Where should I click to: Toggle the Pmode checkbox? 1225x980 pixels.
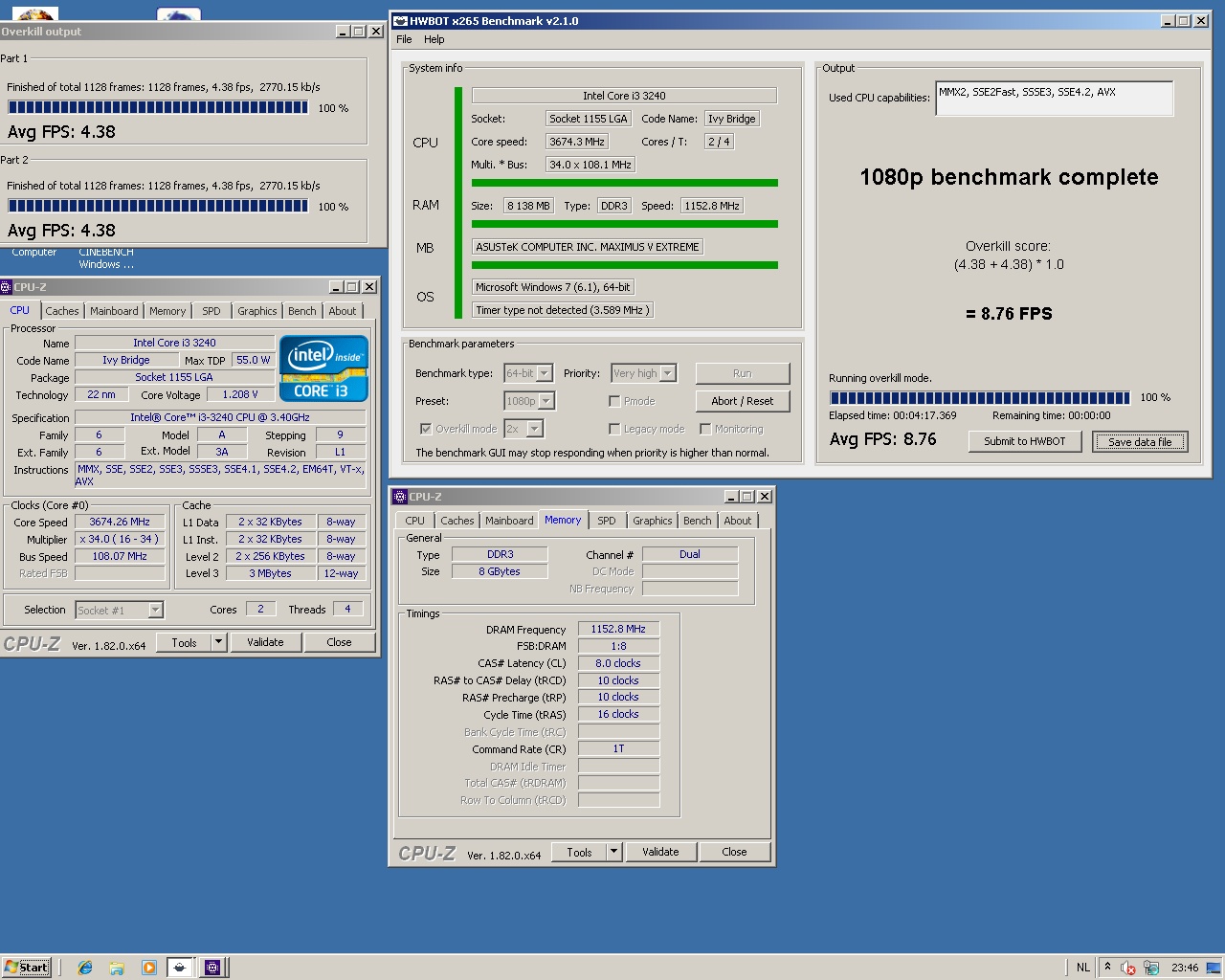click(x=614, y=401)
